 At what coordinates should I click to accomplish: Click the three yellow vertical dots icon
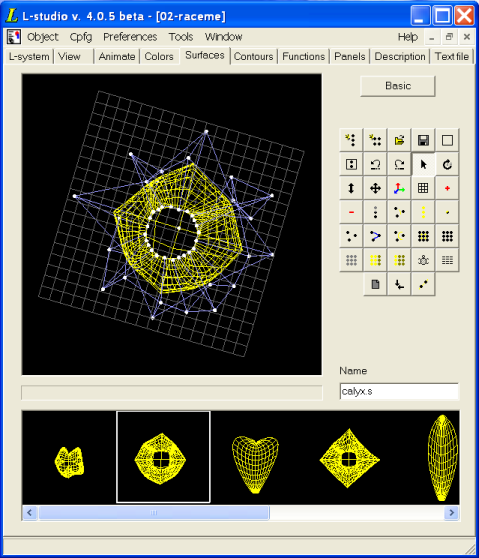point(423,212)
